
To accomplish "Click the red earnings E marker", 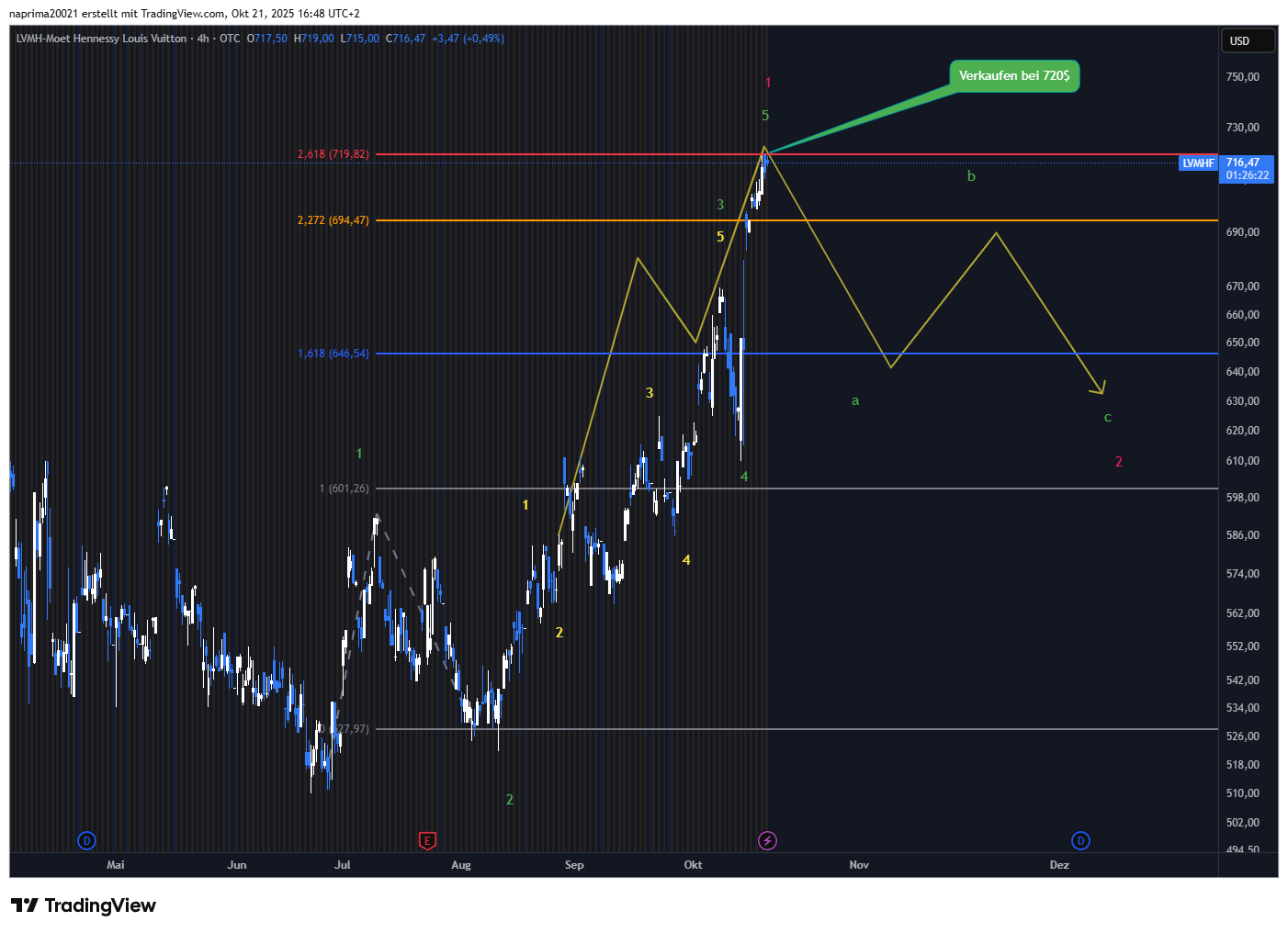I will click(427, 840).
